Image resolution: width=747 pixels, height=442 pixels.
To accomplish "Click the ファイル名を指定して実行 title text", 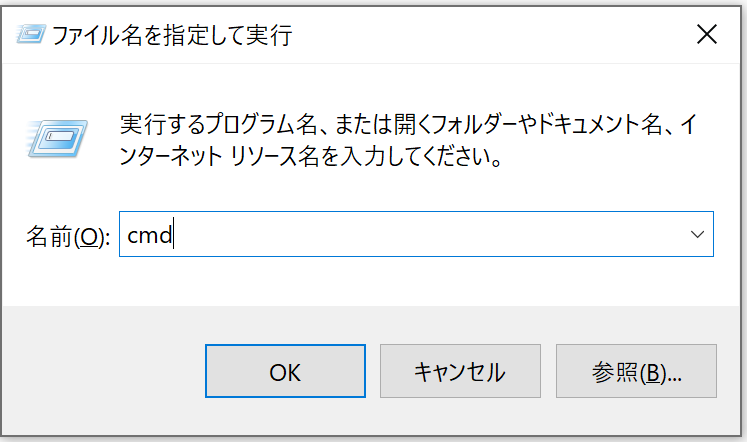I will [172, 35].
